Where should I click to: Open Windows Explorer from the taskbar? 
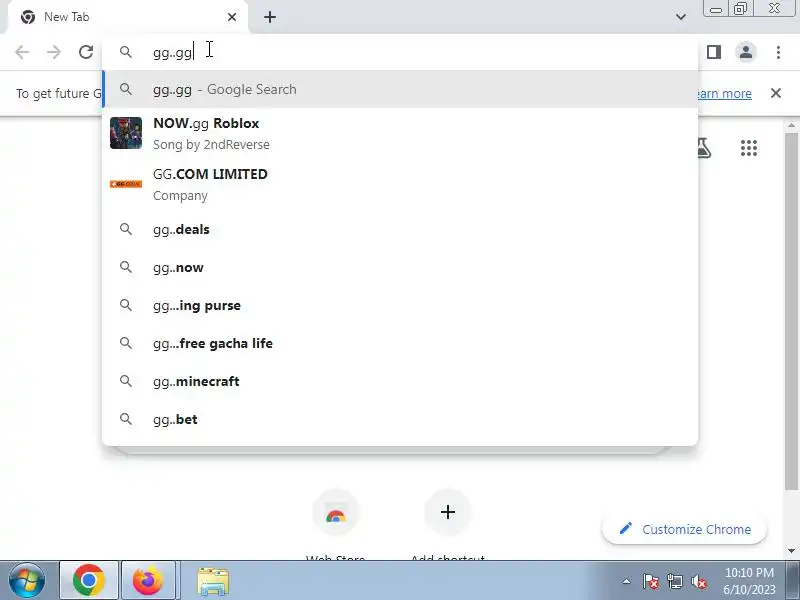213,581
